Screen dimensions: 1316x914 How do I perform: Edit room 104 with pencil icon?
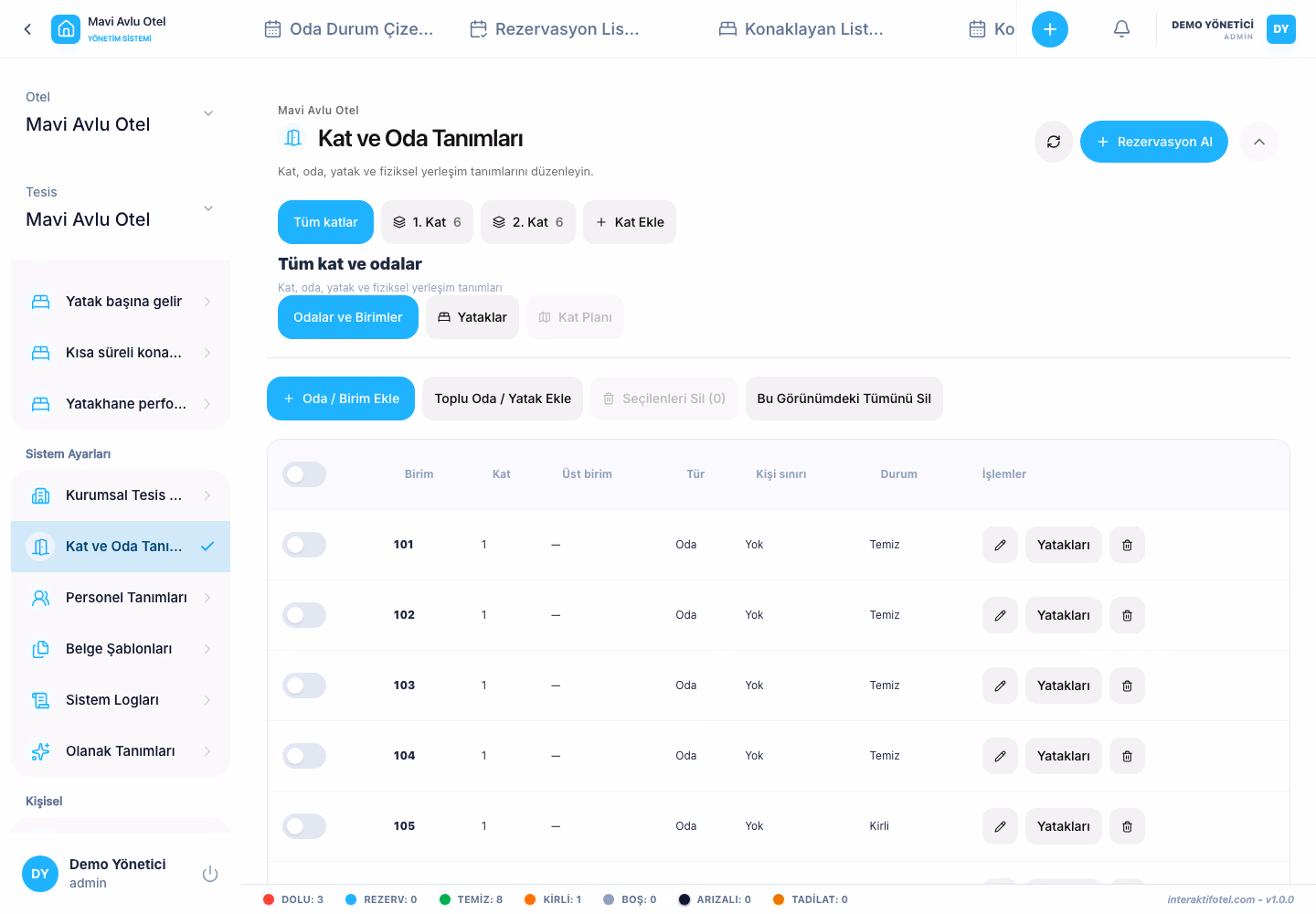coord(1000,756)
